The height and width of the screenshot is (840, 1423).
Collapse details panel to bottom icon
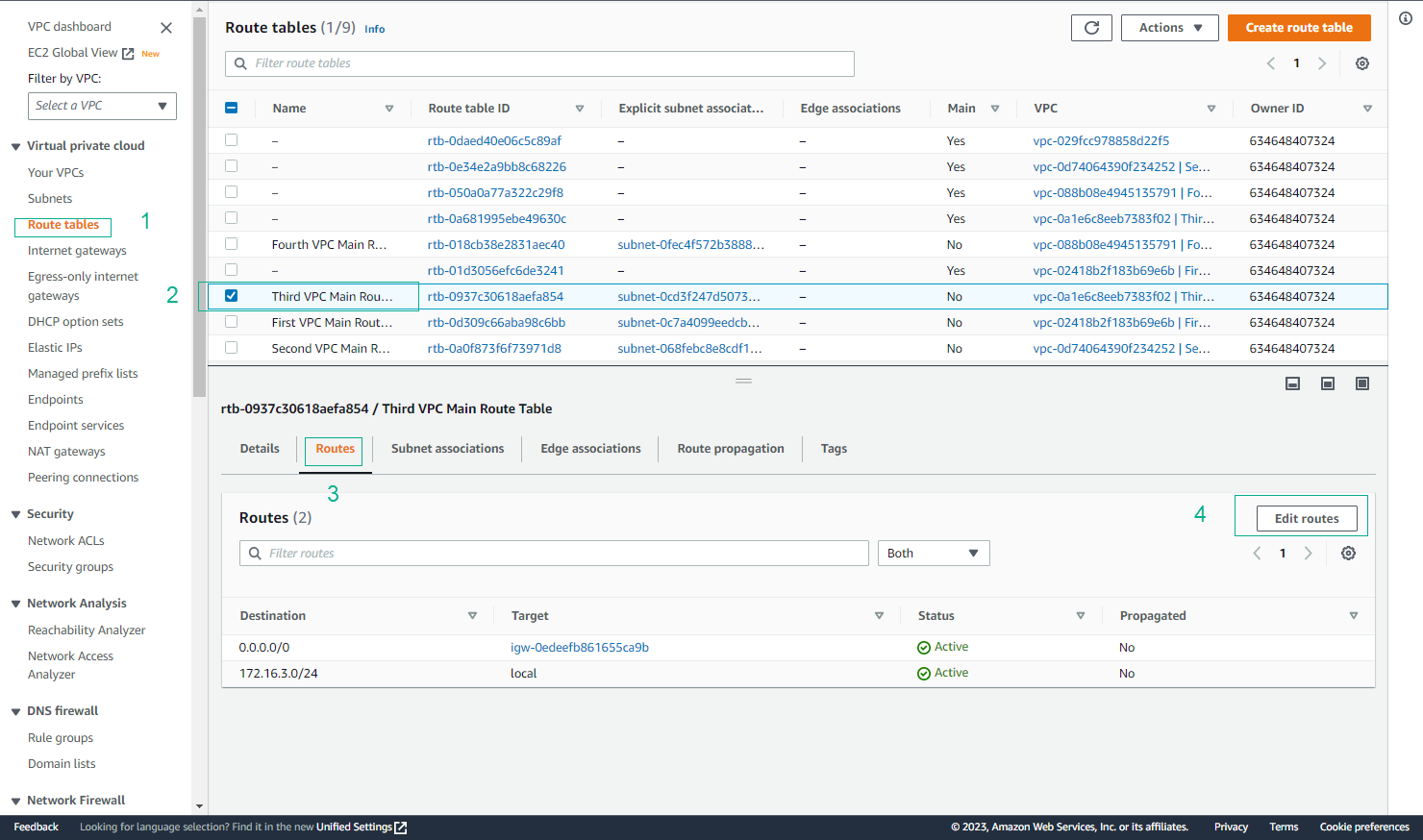coord(1293,383)
